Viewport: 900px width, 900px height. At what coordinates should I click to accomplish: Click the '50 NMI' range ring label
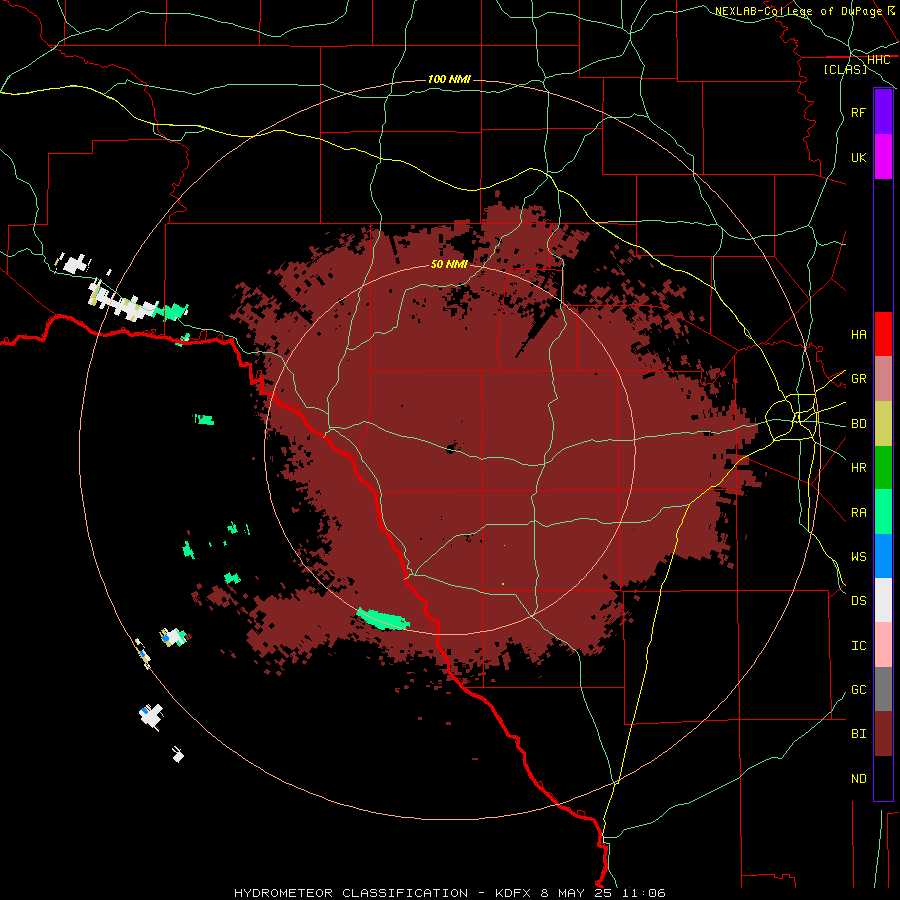coord(449,264)
